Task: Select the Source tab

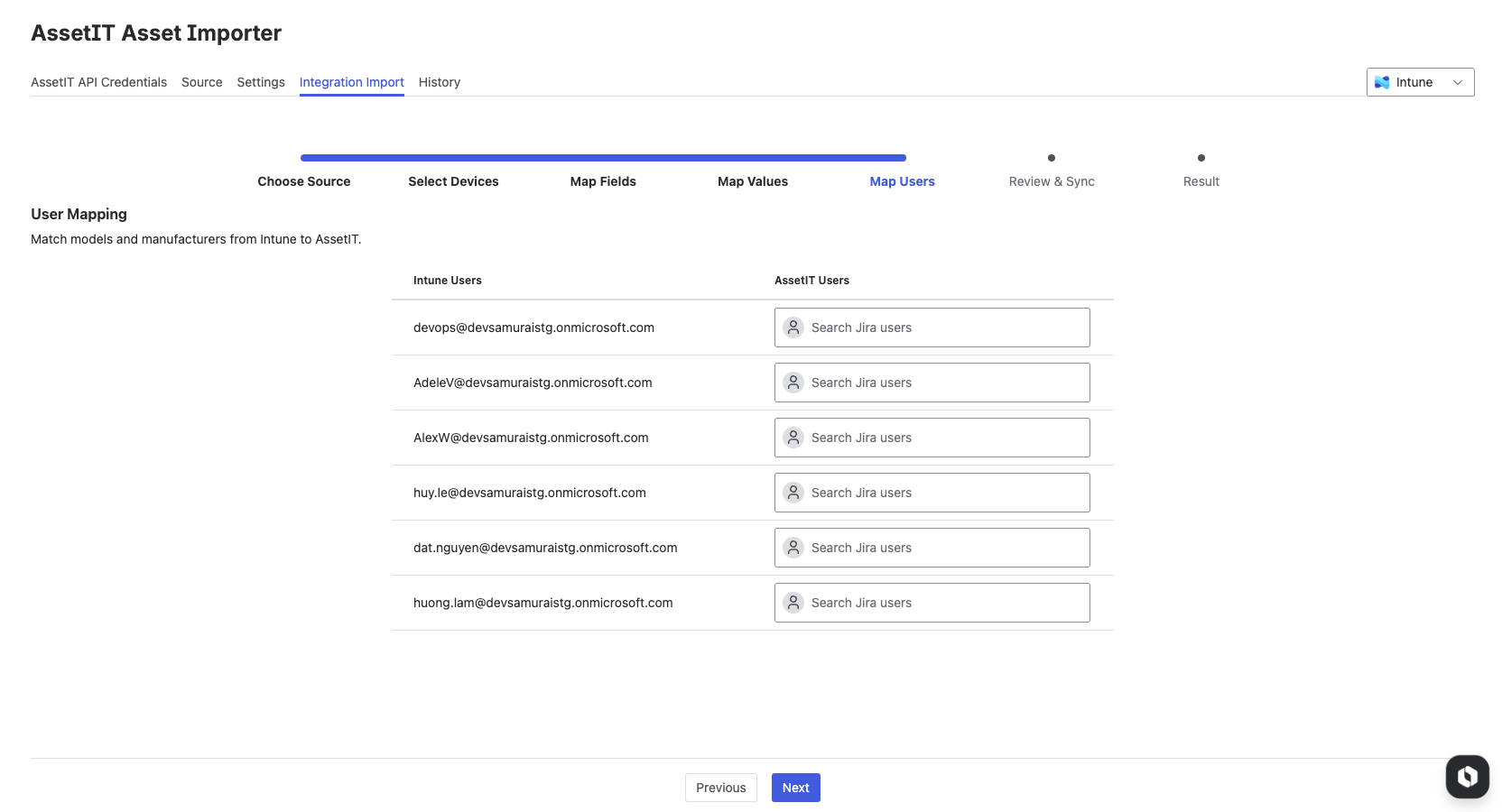Action: pyautogui.click(x=201, y=82)
